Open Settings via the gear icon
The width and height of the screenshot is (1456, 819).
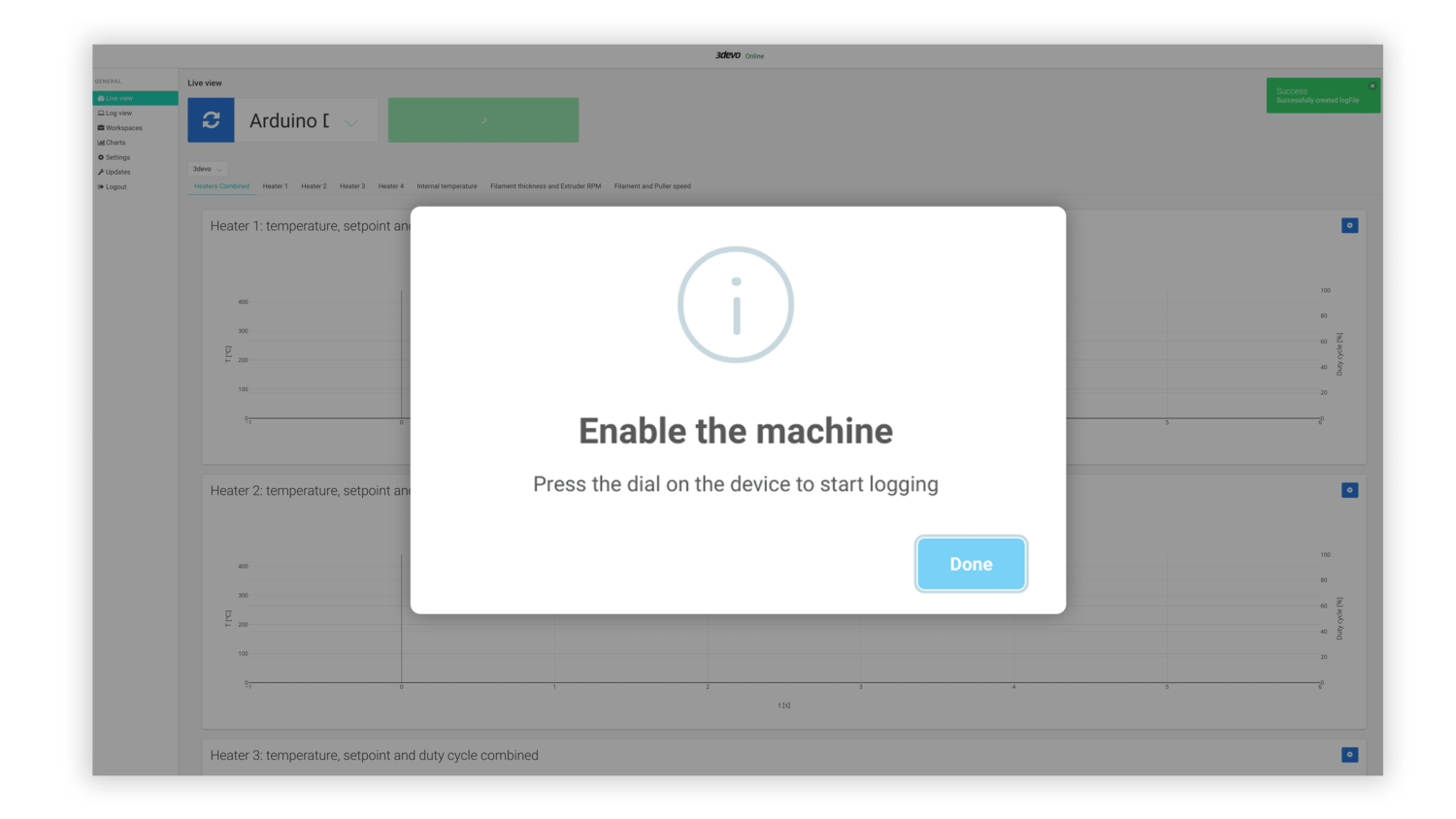101,157
